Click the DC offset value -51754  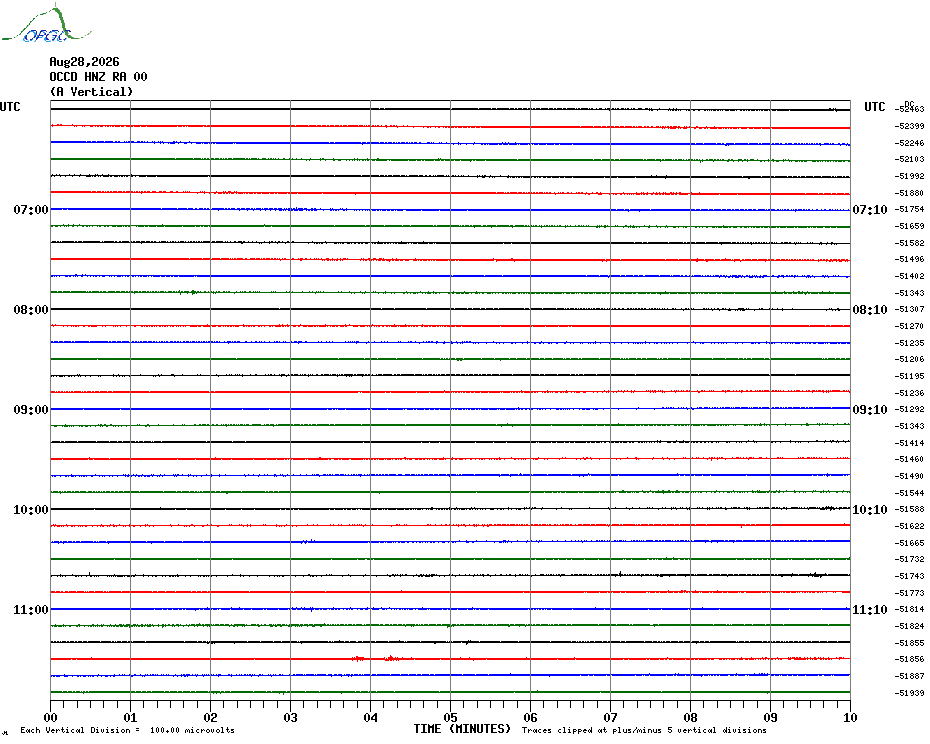tap(910, 209)
